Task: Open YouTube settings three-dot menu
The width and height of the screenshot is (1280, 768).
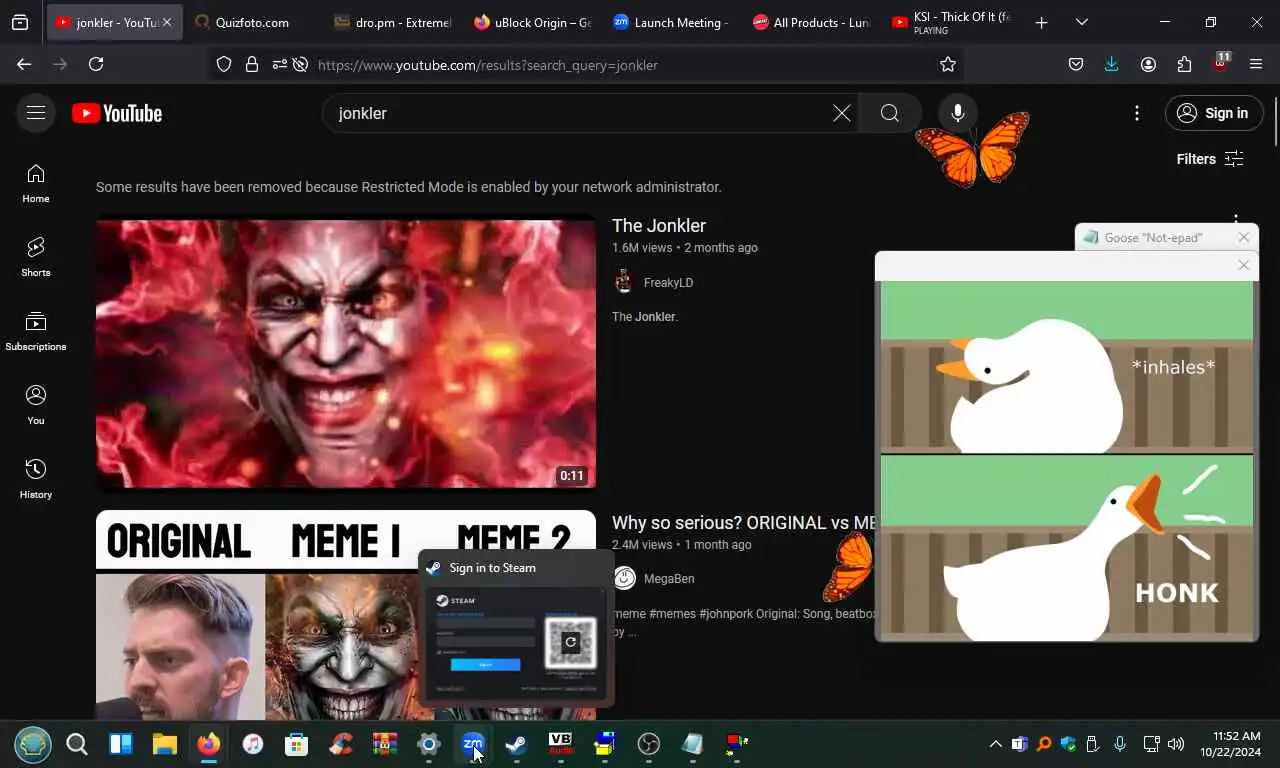Action: [x=1137, y=113]
